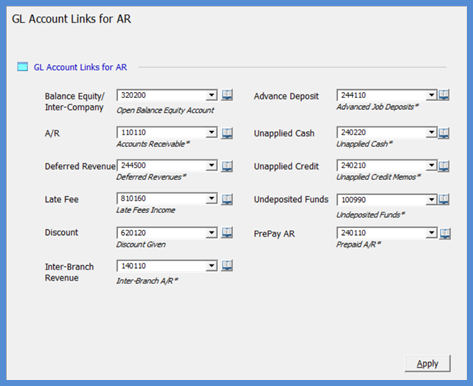
Task: Open the PrePay AR 240110 dropdown arrow
Action: pos(431,233)
